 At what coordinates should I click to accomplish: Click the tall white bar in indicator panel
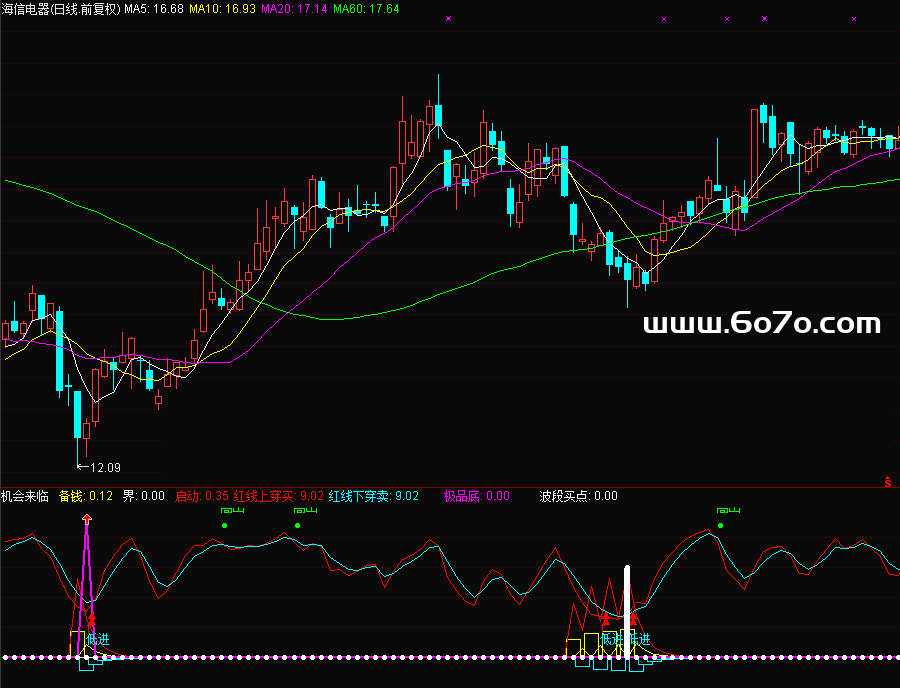(x=627, y=610)
